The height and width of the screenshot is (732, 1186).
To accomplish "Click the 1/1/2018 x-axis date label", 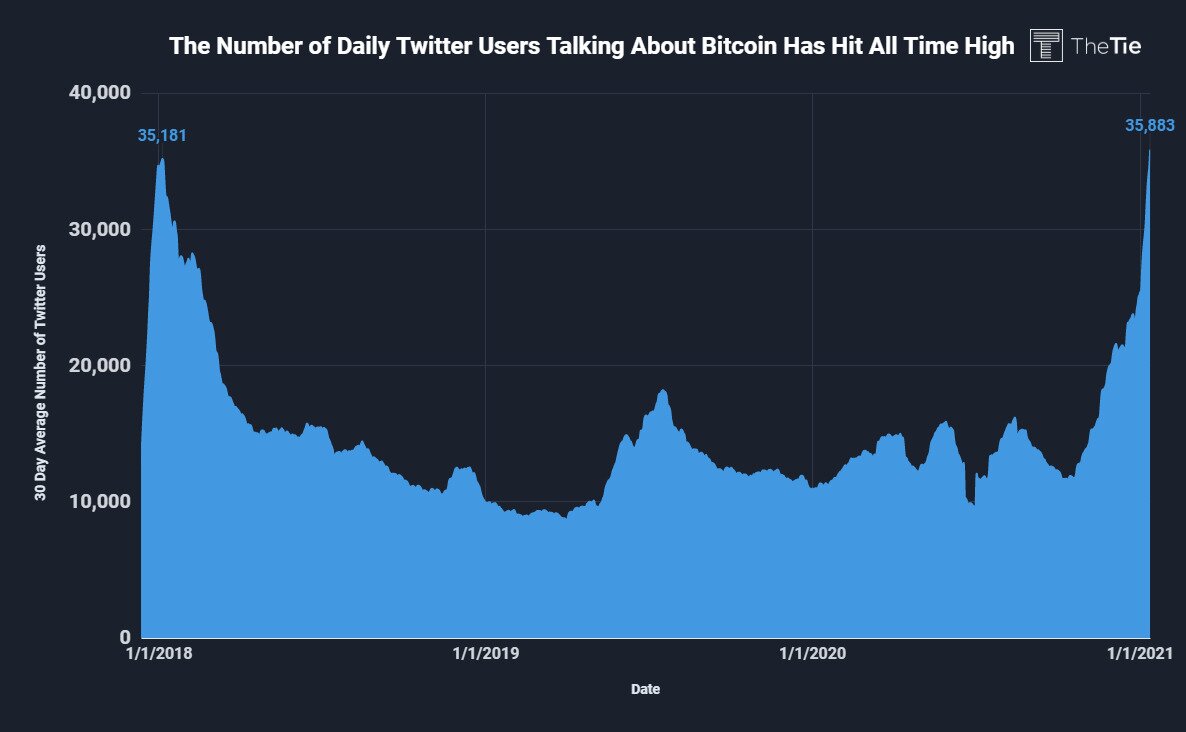I will [159, 653].
